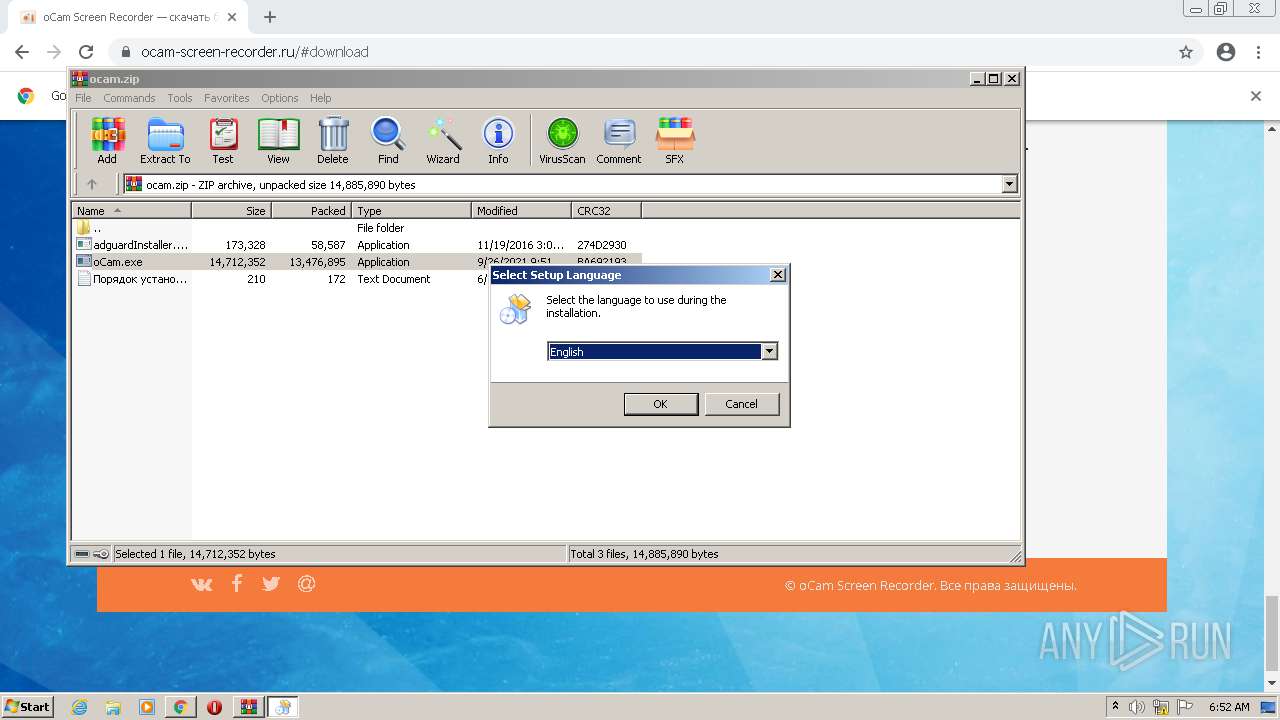Click the Facebook icon on webpage
Image resolution: width=1280 pixels, height=720 pixels.
coord(237,583)
